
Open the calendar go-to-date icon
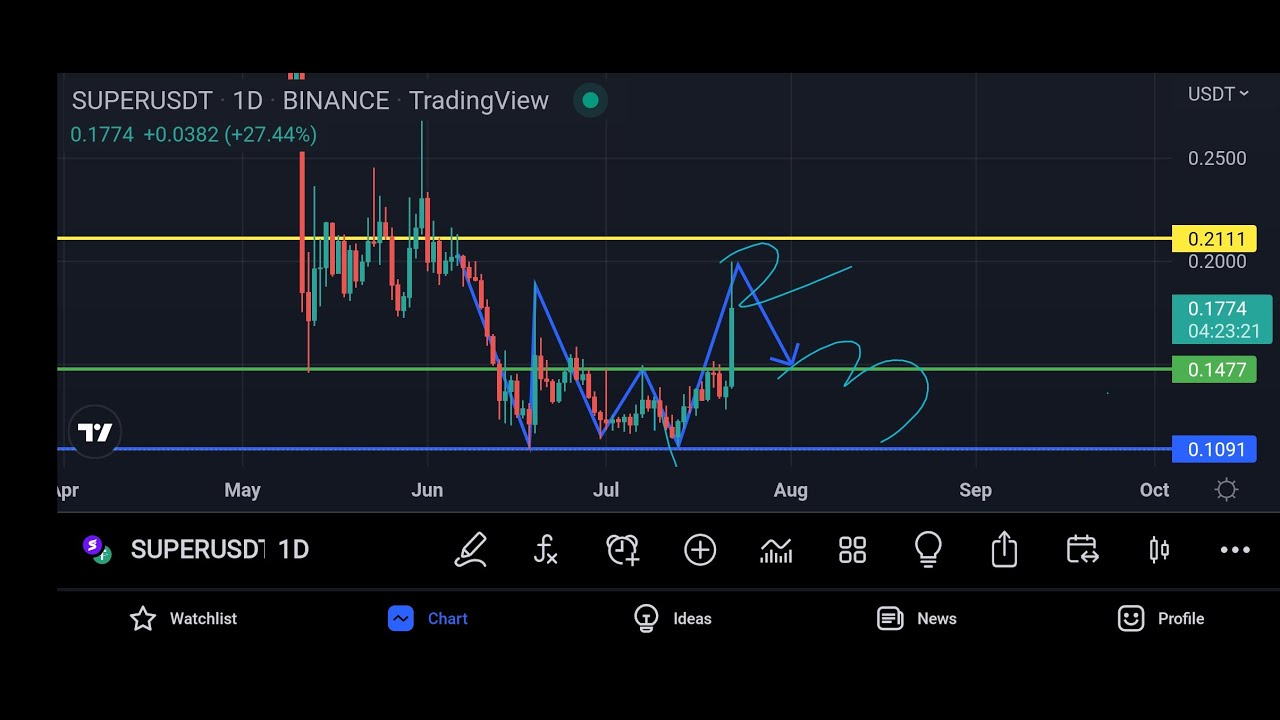[x=1082, y=550]
